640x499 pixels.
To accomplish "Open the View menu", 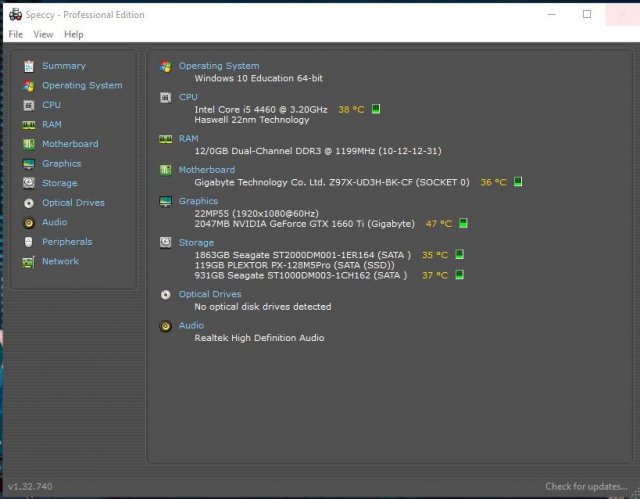I will click(x=43, y=34).
